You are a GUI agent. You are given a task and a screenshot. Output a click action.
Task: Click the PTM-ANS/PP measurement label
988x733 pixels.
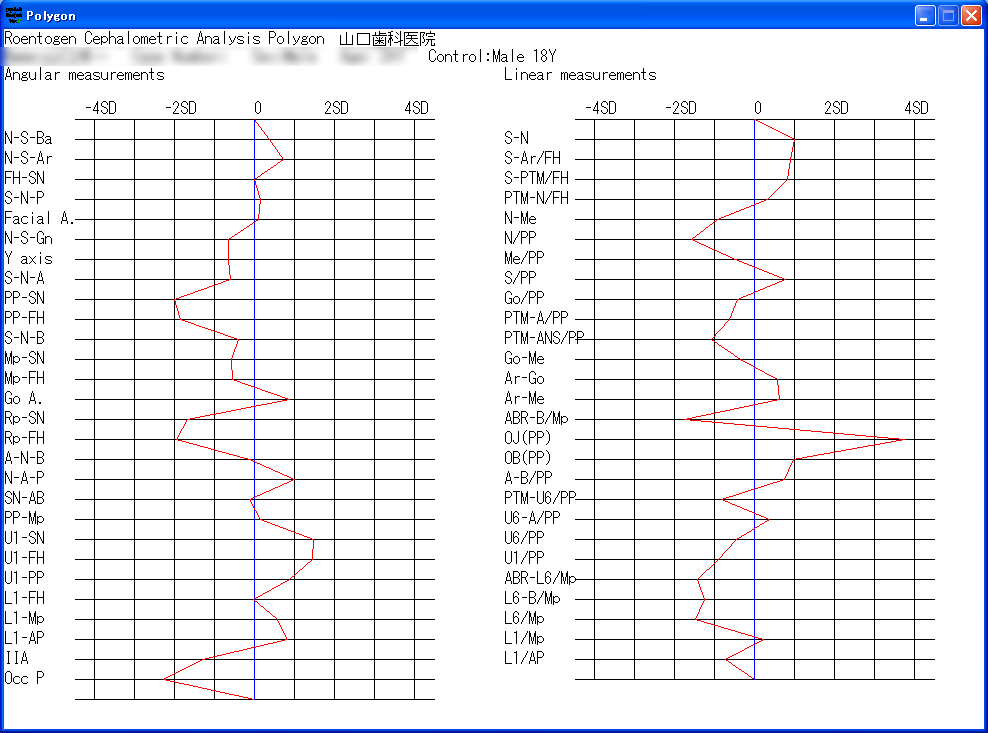(x=544, y=338)
